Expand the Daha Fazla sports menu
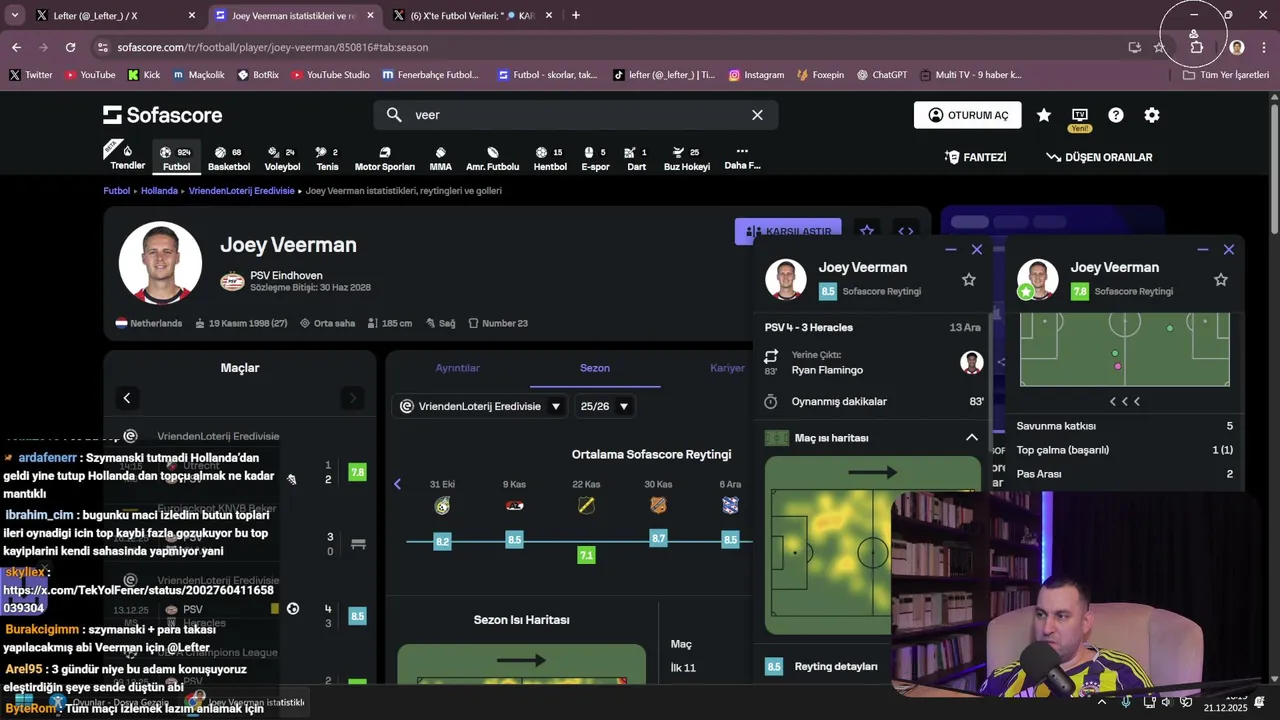This screenshot has width=1280, height=720. 742,158
